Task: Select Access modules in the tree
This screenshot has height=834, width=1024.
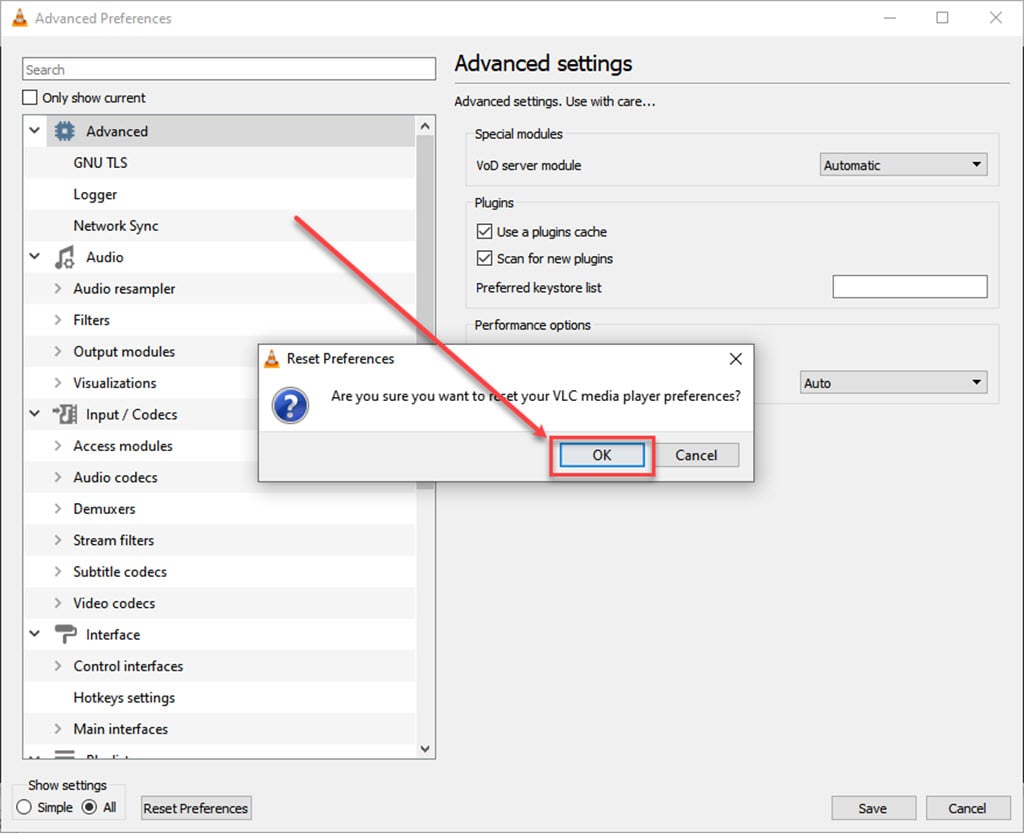Action: coord(123,446)
